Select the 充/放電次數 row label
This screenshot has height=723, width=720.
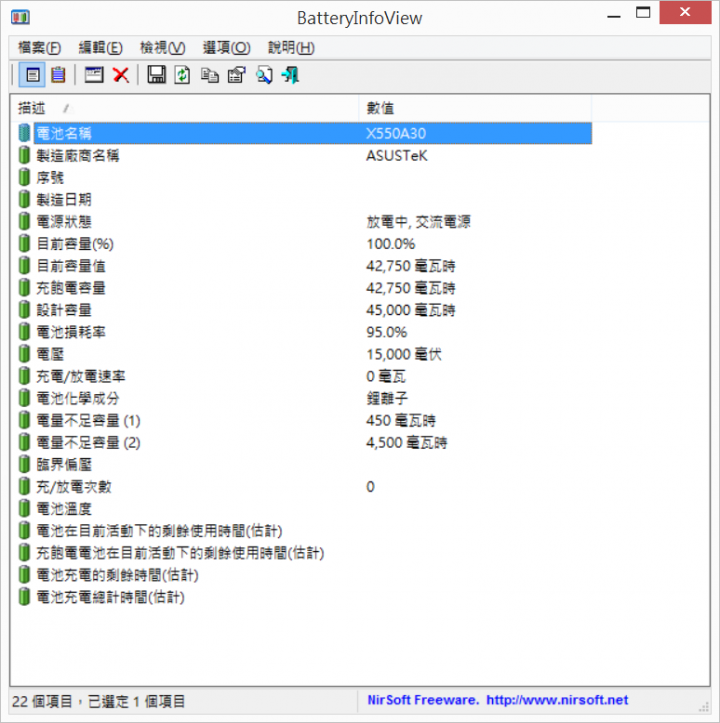tap(74, 487)
